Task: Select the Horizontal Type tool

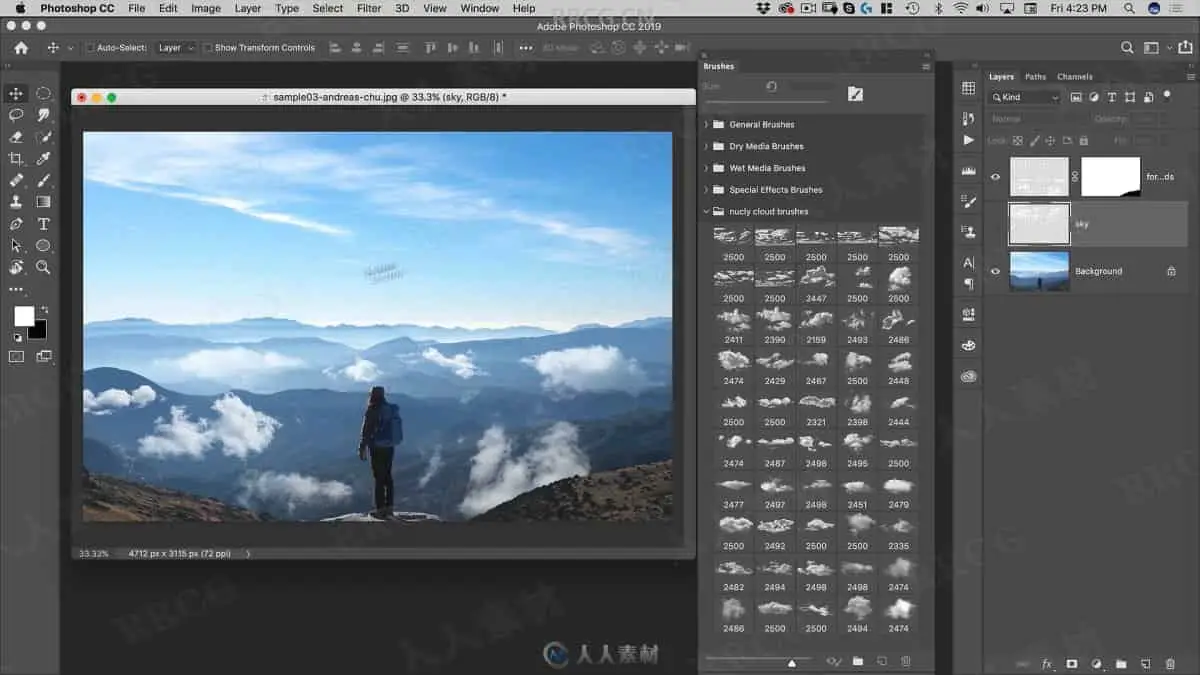Action: 44,224
